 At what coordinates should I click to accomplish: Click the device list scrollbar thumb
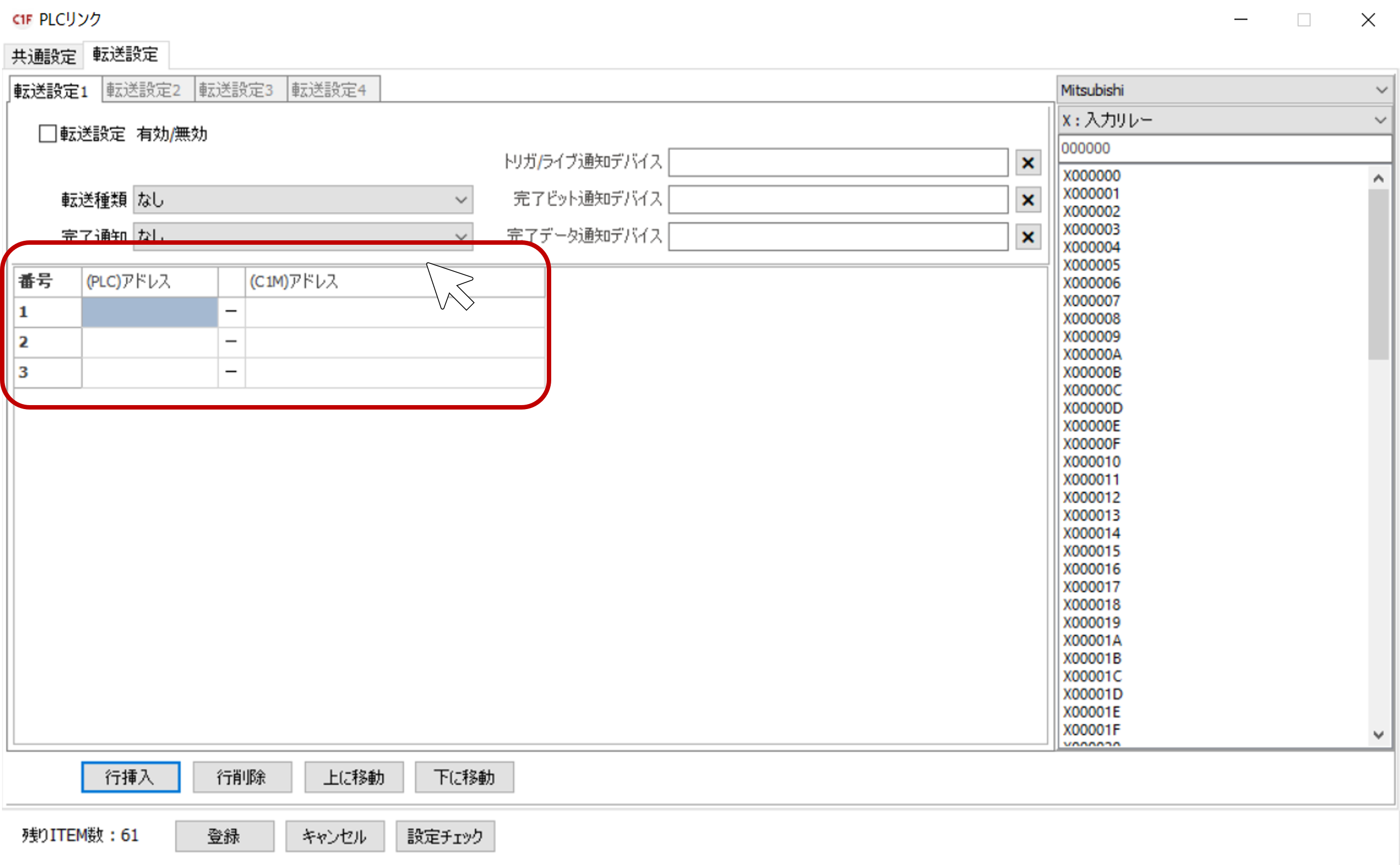pos(1378,275)
